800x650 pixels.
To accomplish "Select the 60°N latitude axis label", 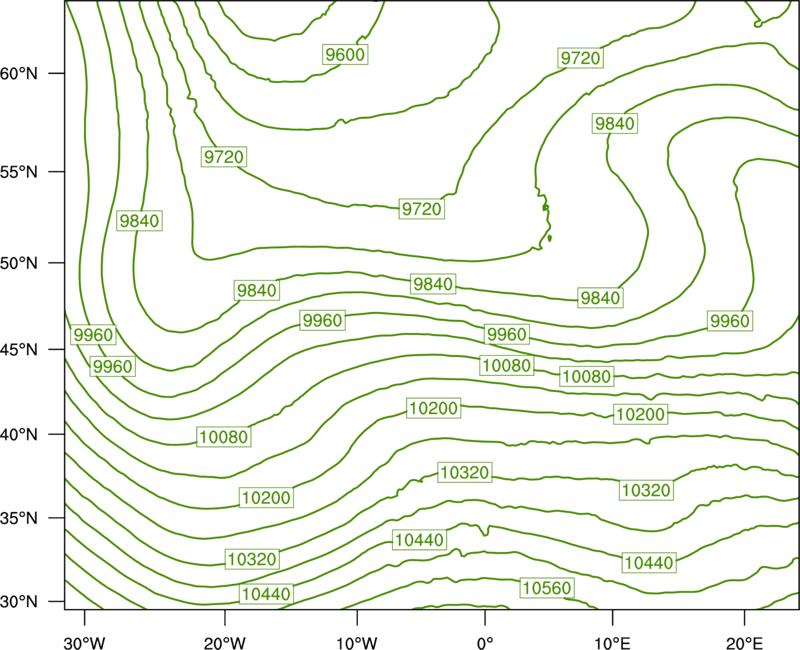I will coord(19,73).
